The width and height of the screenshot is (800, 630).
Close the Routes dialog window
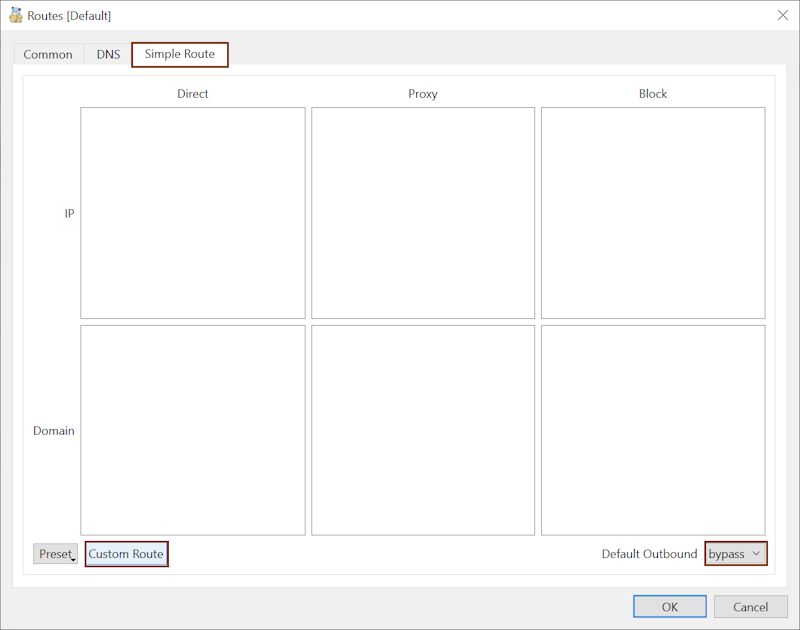click(782, 15)
